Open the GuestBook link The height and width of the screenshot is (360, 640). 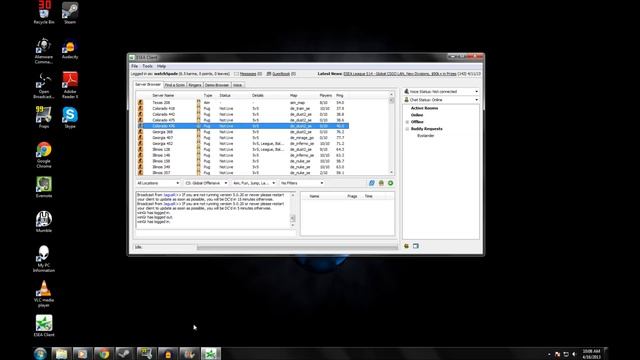coord(281,74)
